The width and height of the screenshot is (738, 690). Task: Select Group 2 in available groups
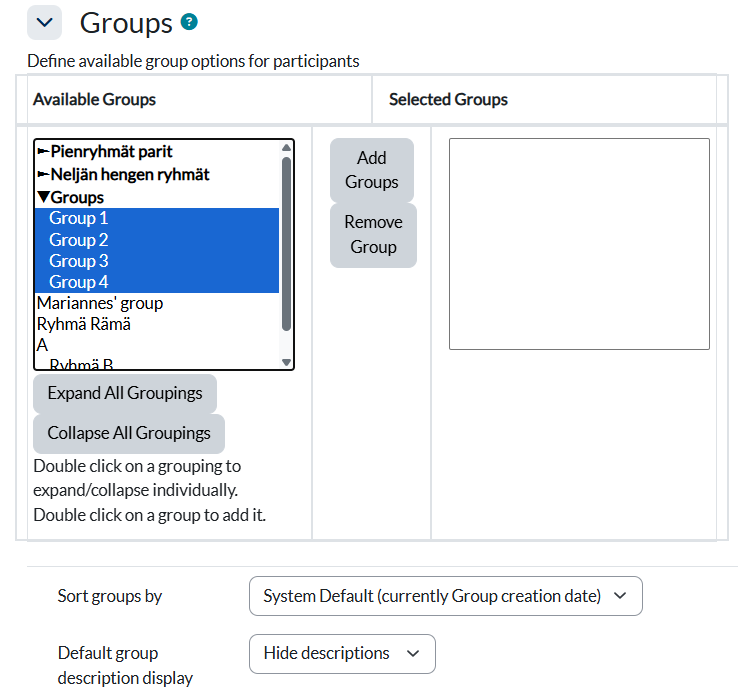(x=79, y=240)
